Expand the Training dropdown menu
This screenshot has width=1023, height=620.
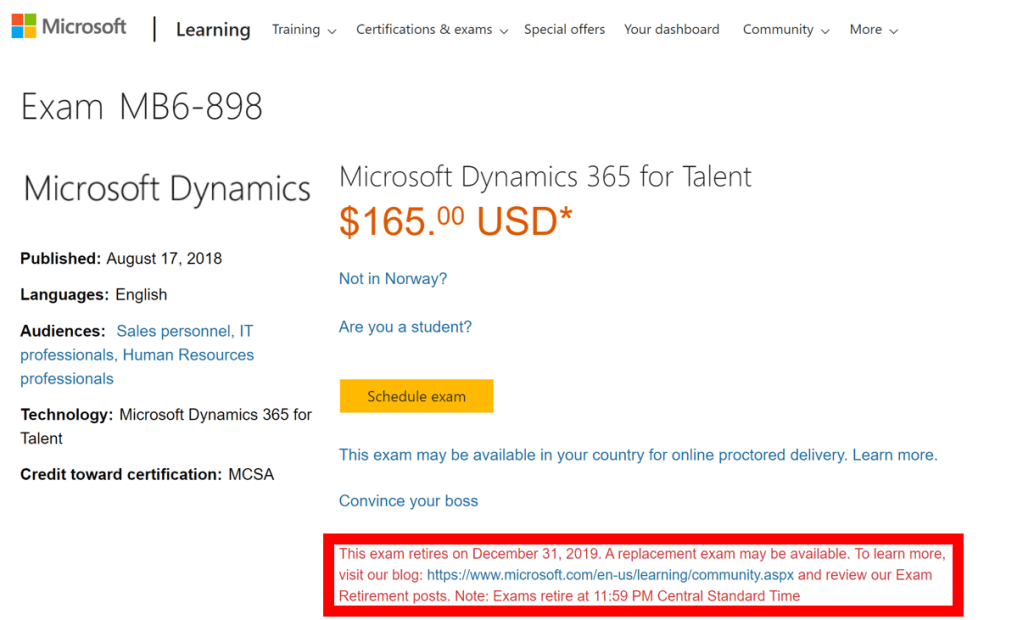tap(304, 30)
